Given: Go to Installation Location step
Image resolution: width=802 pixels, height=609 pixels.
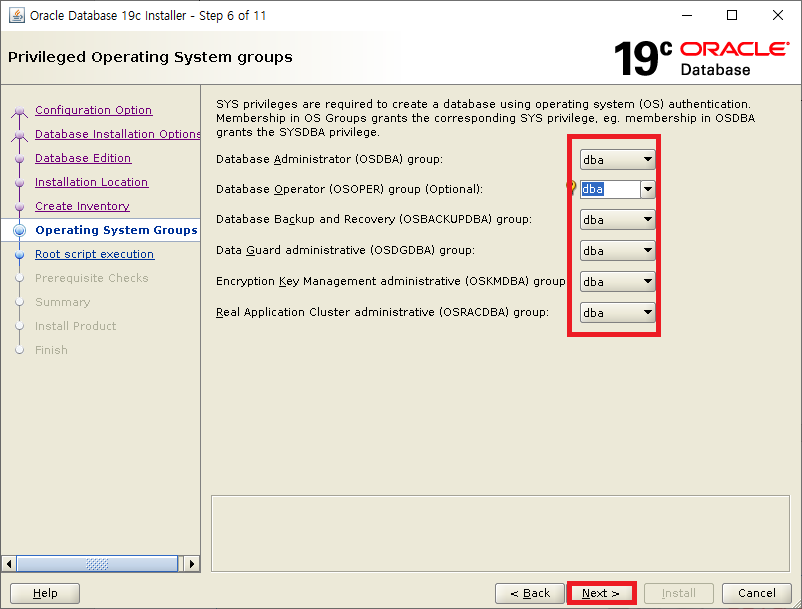Looking at the screenshot, I should pos(92,182).
